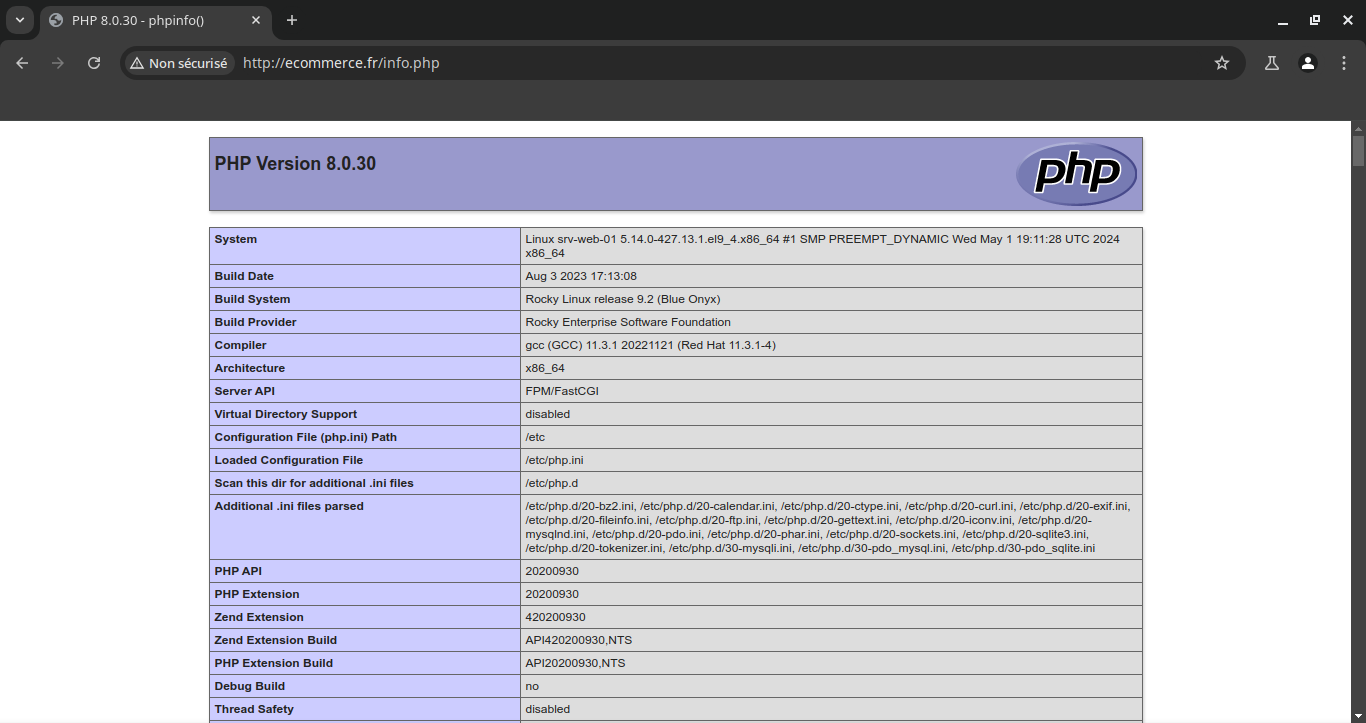Close the PHP 8.0.30 phpinfo tab
This screenshot has width=1366, height=723.
pyautogui.click(x=256, y=20)
